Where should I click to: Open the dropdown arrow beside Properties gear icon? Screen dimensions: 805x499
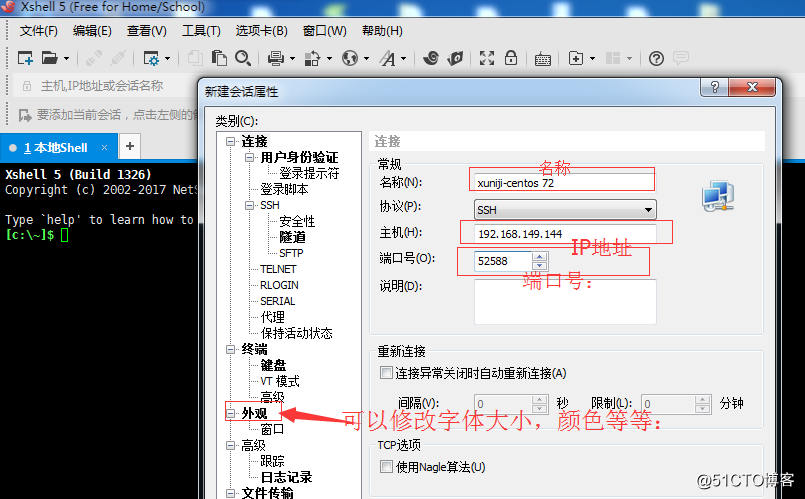click(x=167, y=59)
